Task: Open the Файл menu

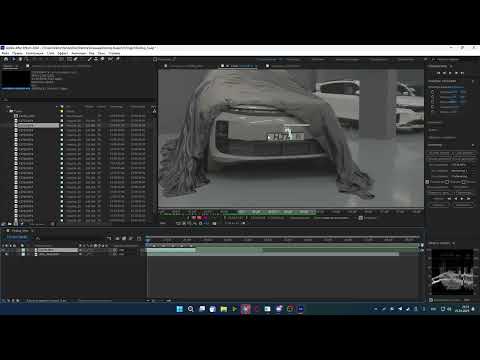Action: 5,53
